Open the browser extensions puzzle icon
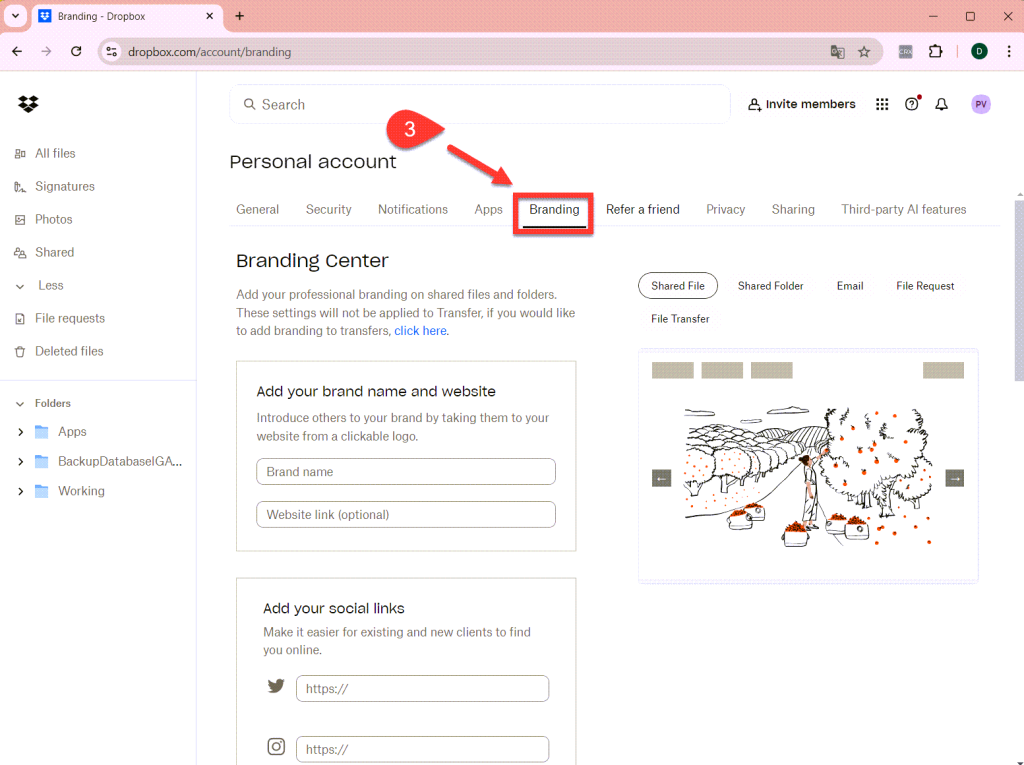 [936, 52]
